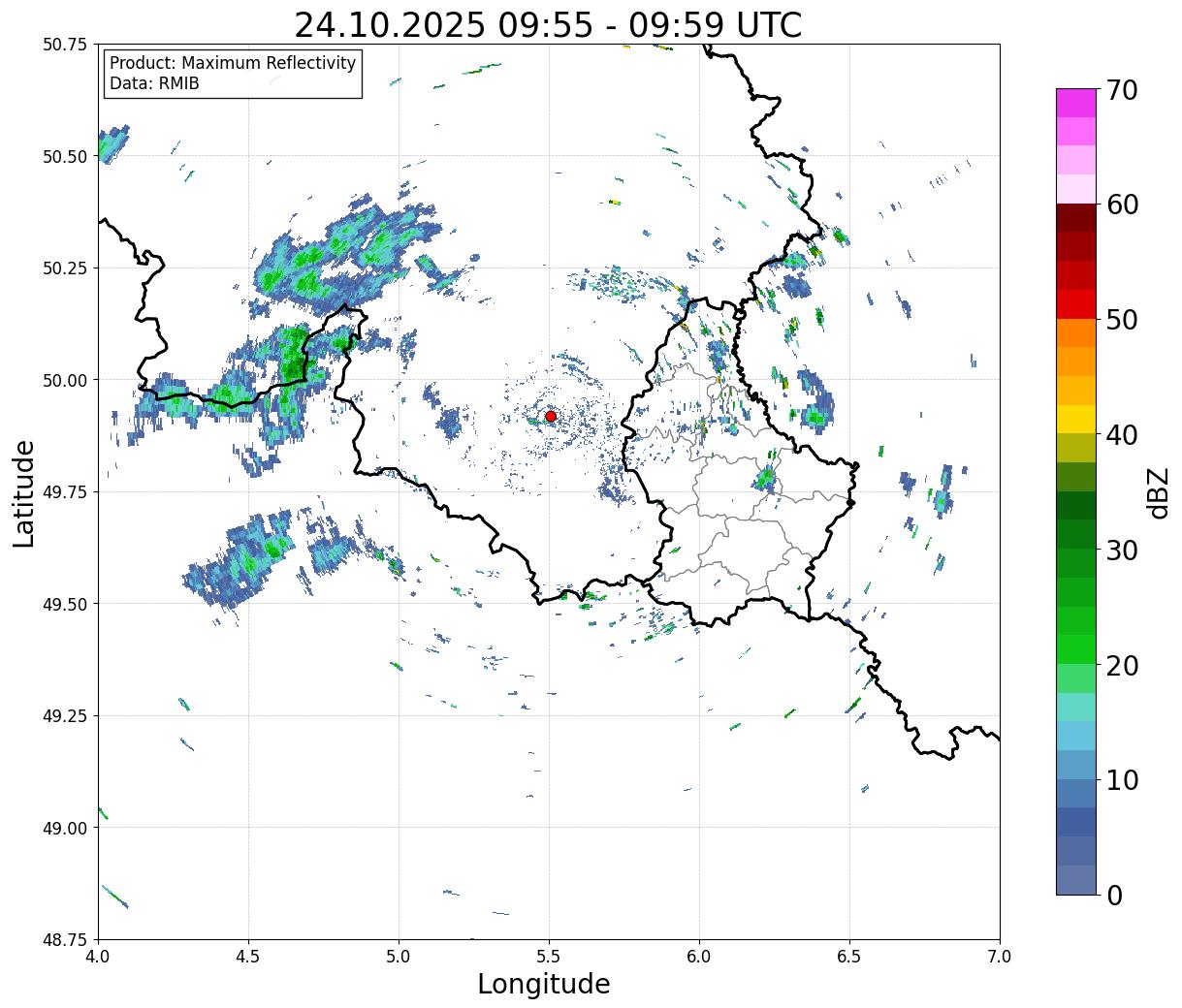Screen dimensions: 1182x1008
Task: Click the 'Data: RMIB' text
Action: tap(154, 84)
